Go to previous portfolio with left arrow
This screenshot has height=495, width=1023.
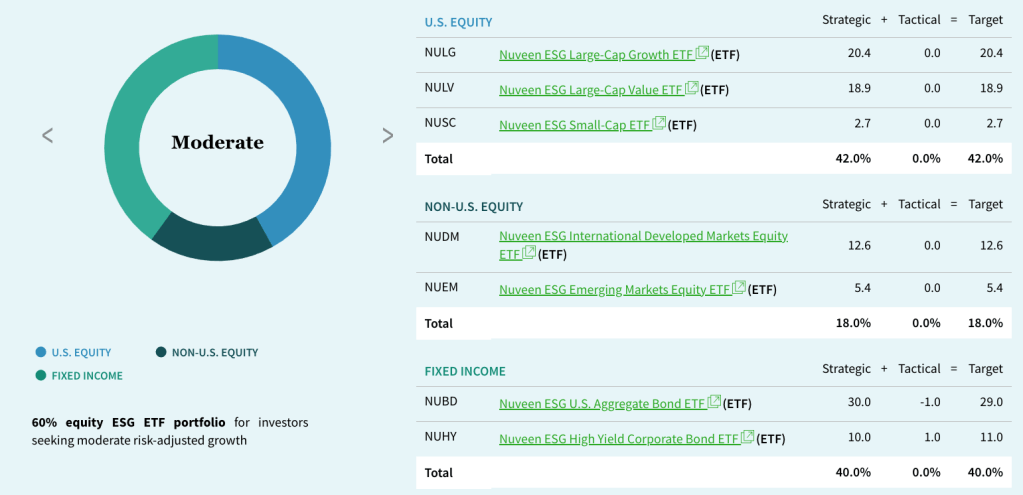coord(47,135)
